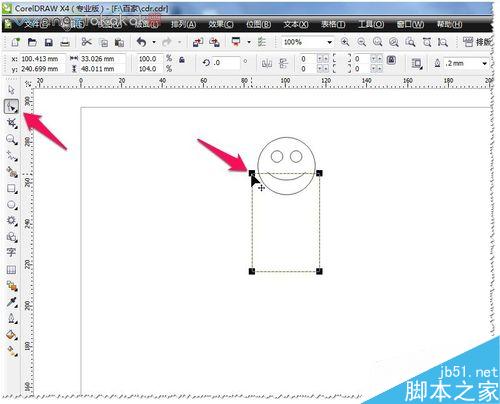Open paragraph text wrap options
This screenshot has width=500, height=404.
[x=417, y=63]
